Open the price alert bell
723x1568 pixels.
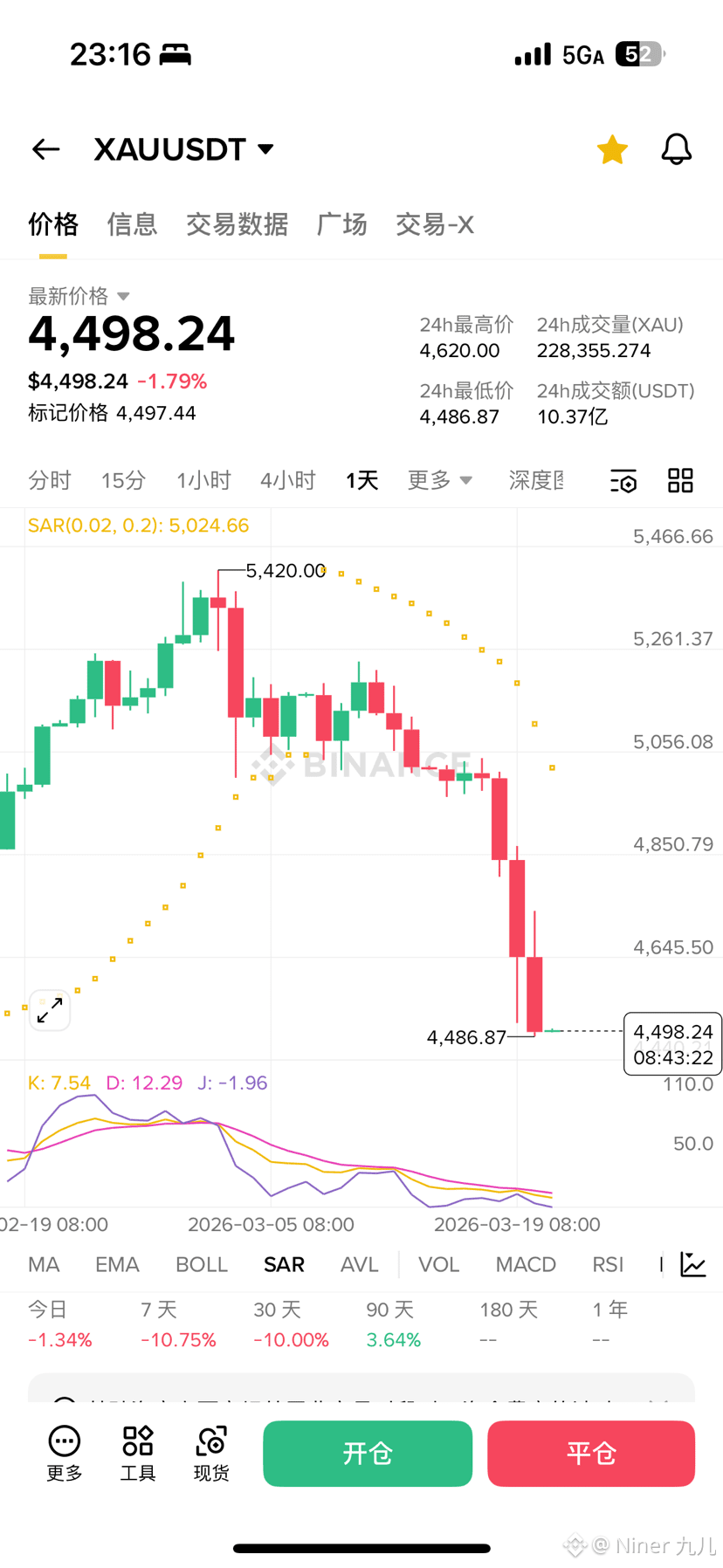[x=676, y=149]
